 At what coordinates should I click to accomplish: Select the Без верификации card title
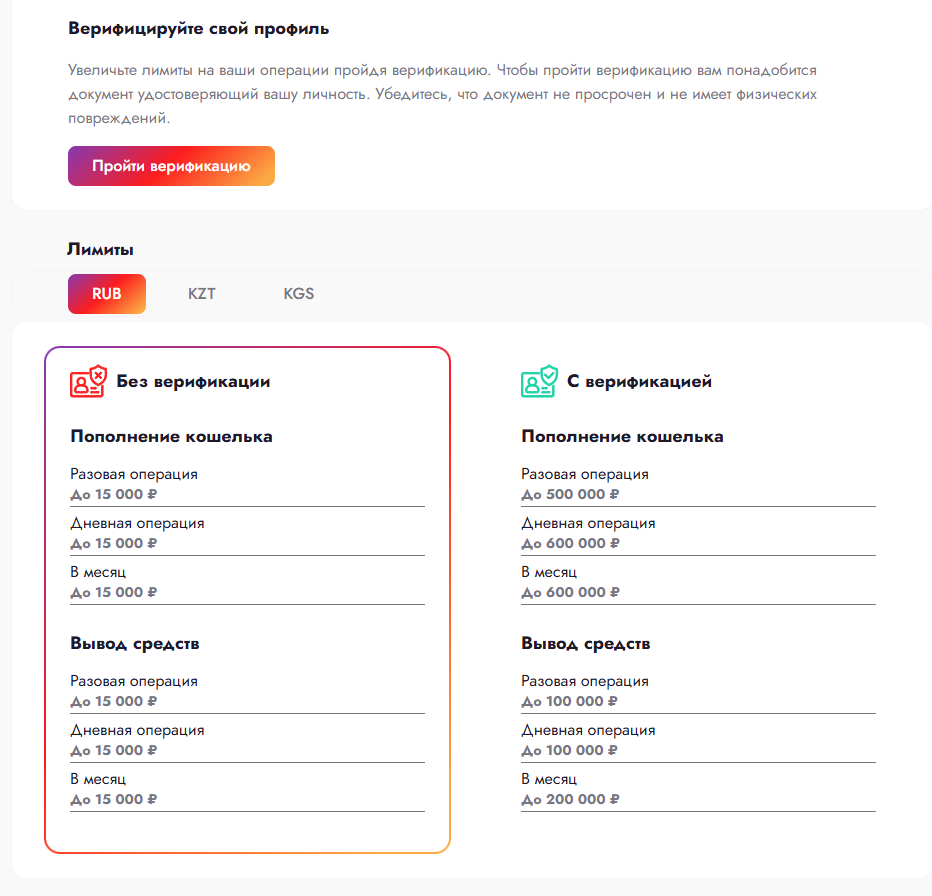tap(193, 381)
